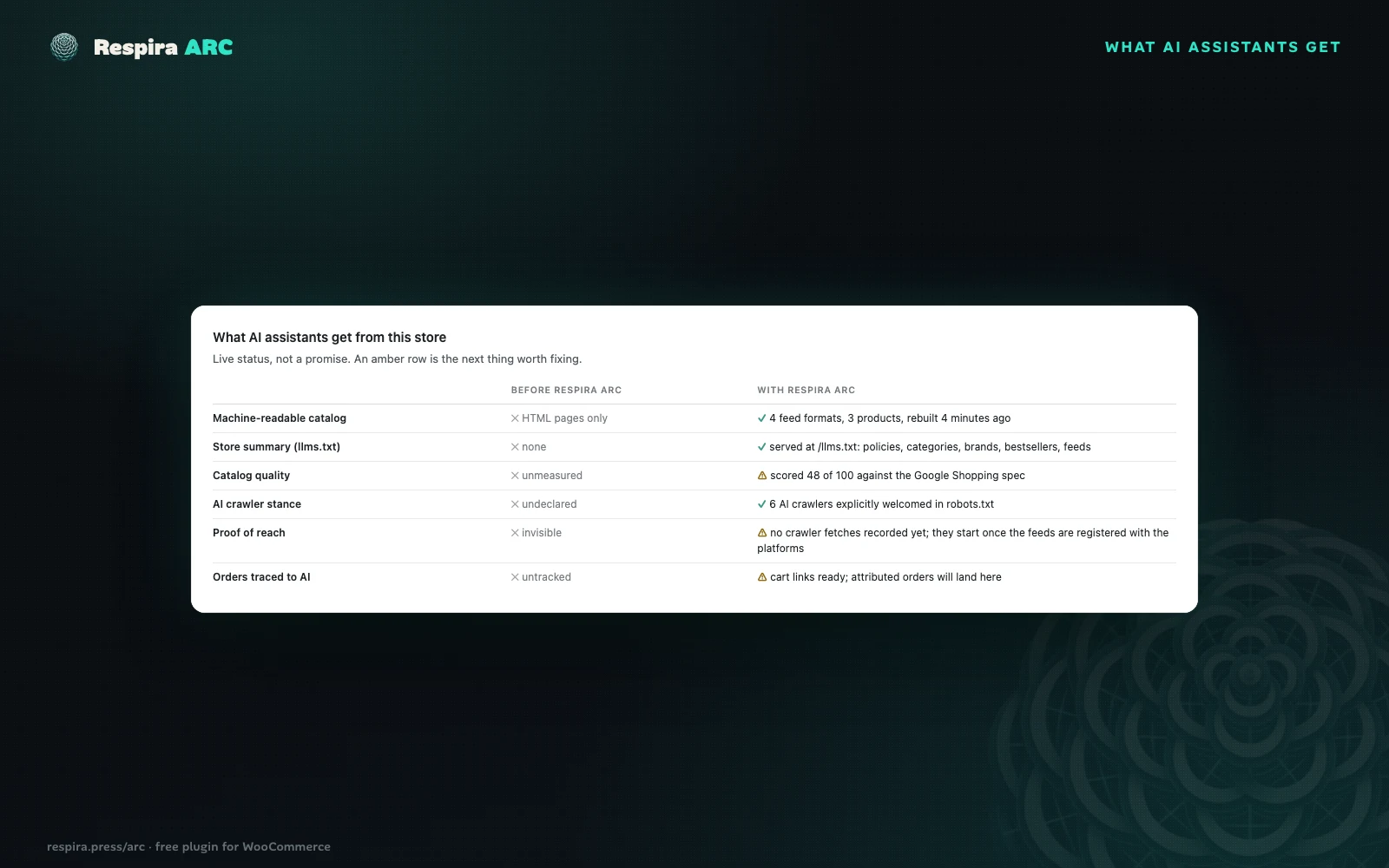Click the 'Live status, not a promise' subtitle
This screenshot has width=1389, height=868.
(x=397, y=358)
